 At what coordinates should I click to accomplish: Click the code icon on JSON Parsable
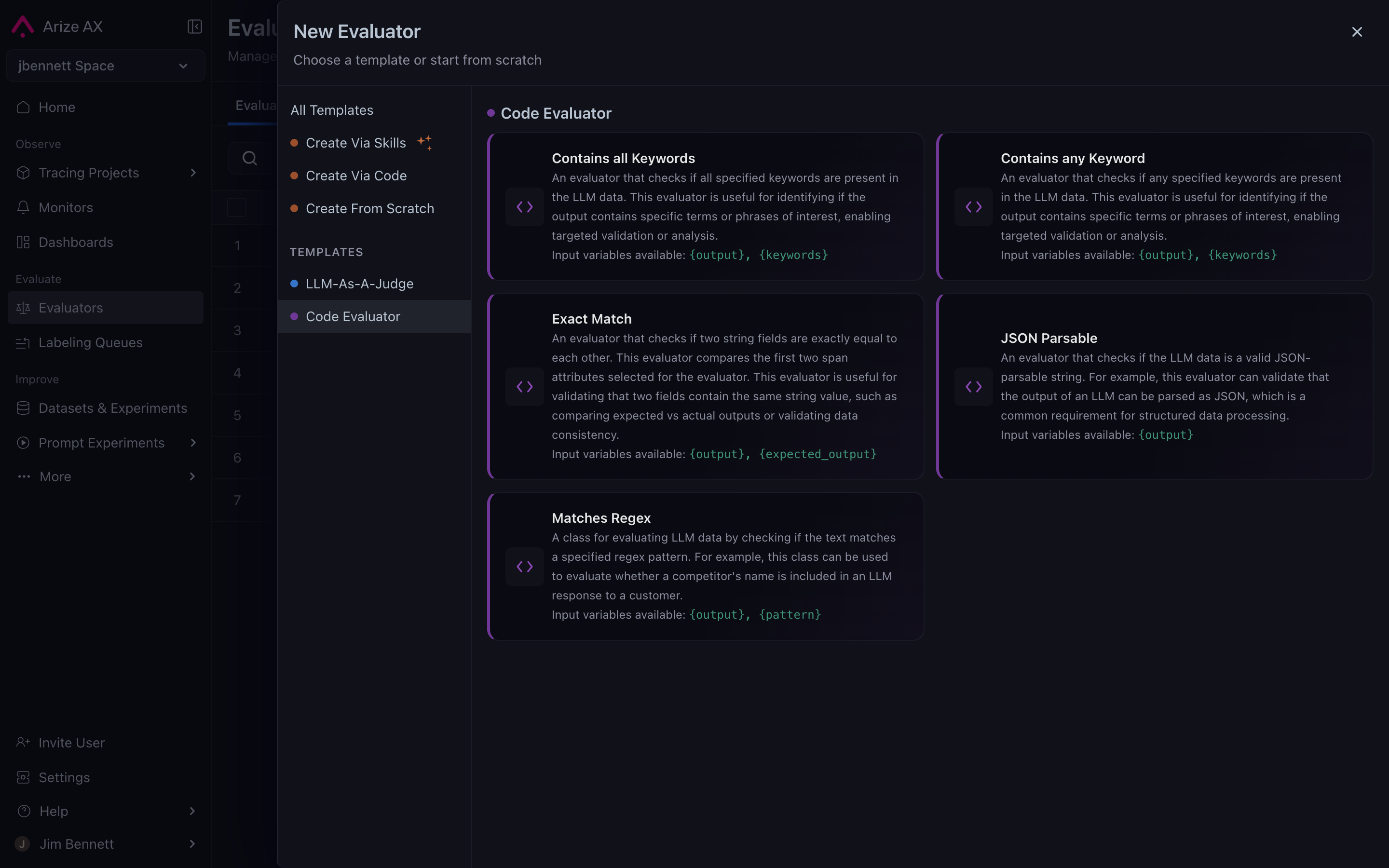pos(973,387)
